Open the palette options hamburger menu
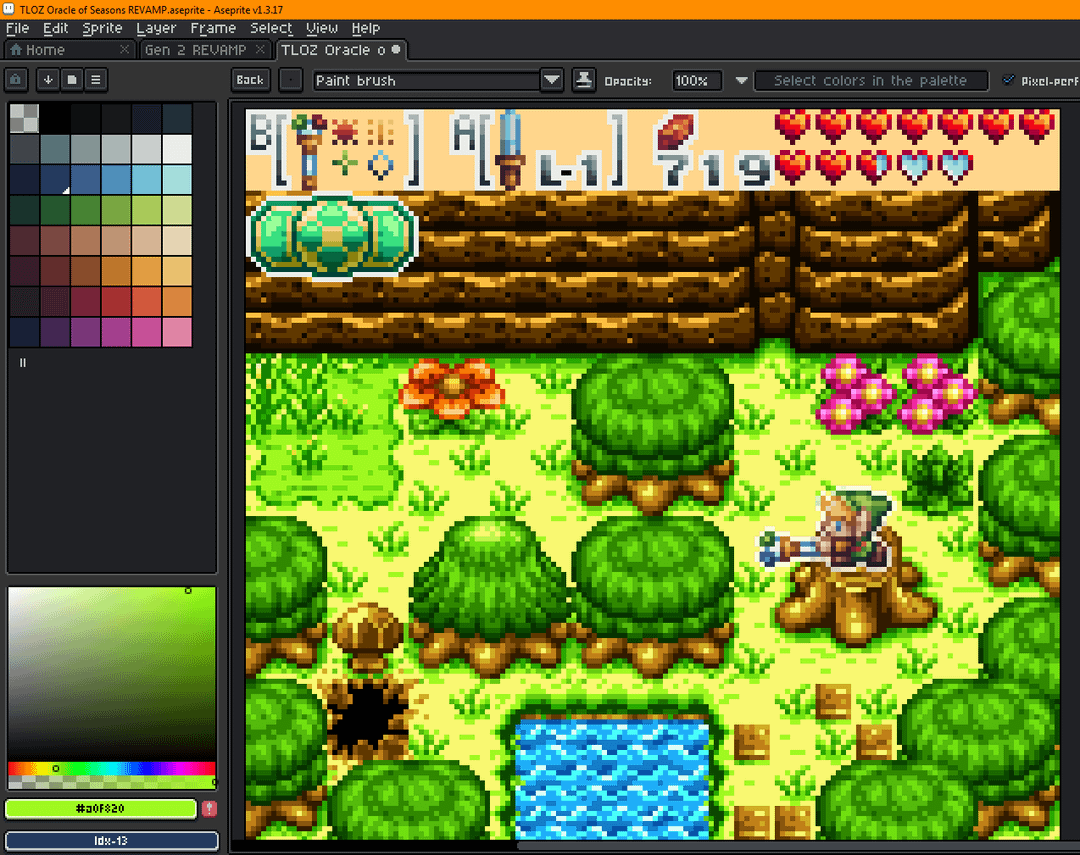Screen dimensions: 1080x855 (96, 80)
